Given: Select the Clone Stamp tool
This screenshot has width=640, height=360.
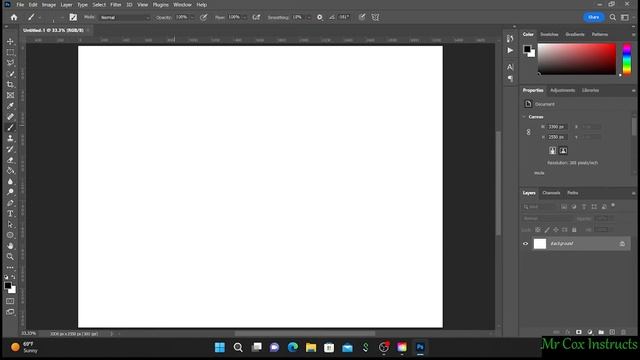Looking at the screenshot, I should (10, 138).
